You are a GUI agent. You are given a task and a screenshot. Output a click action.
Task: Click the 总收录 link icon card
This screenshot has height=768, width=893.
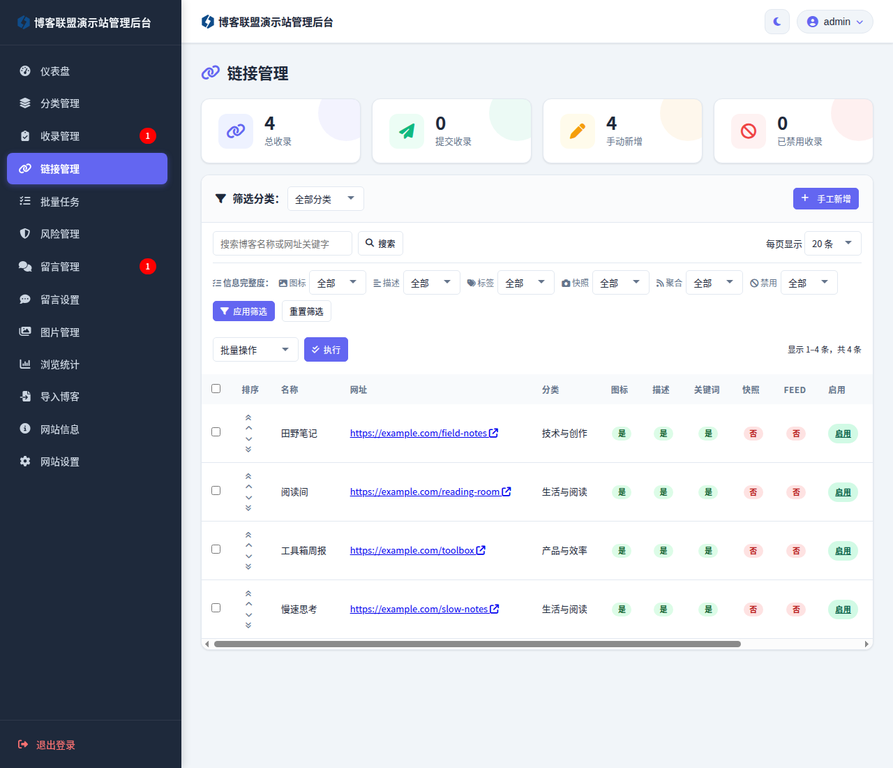236,131
